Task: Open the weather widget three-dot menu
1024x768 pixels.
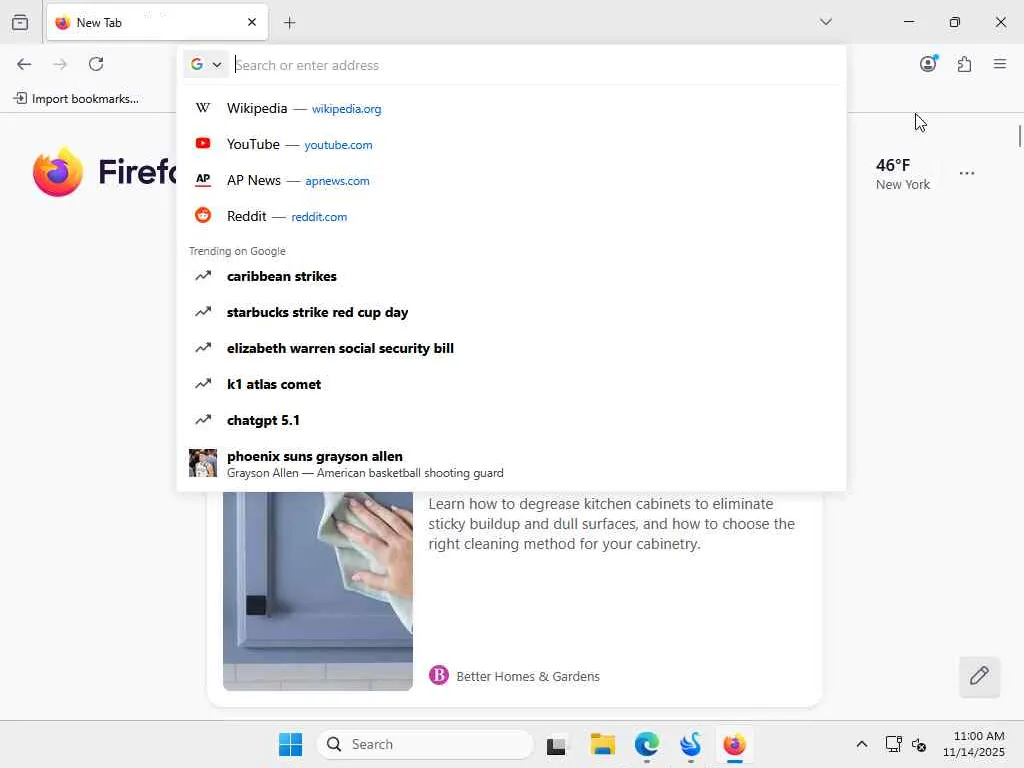Action: pyautogui.click(x=967, y=173)
